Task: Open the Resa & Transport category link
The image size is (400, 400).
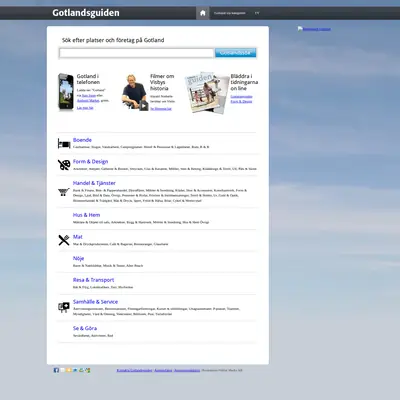Action: point(93,280)
